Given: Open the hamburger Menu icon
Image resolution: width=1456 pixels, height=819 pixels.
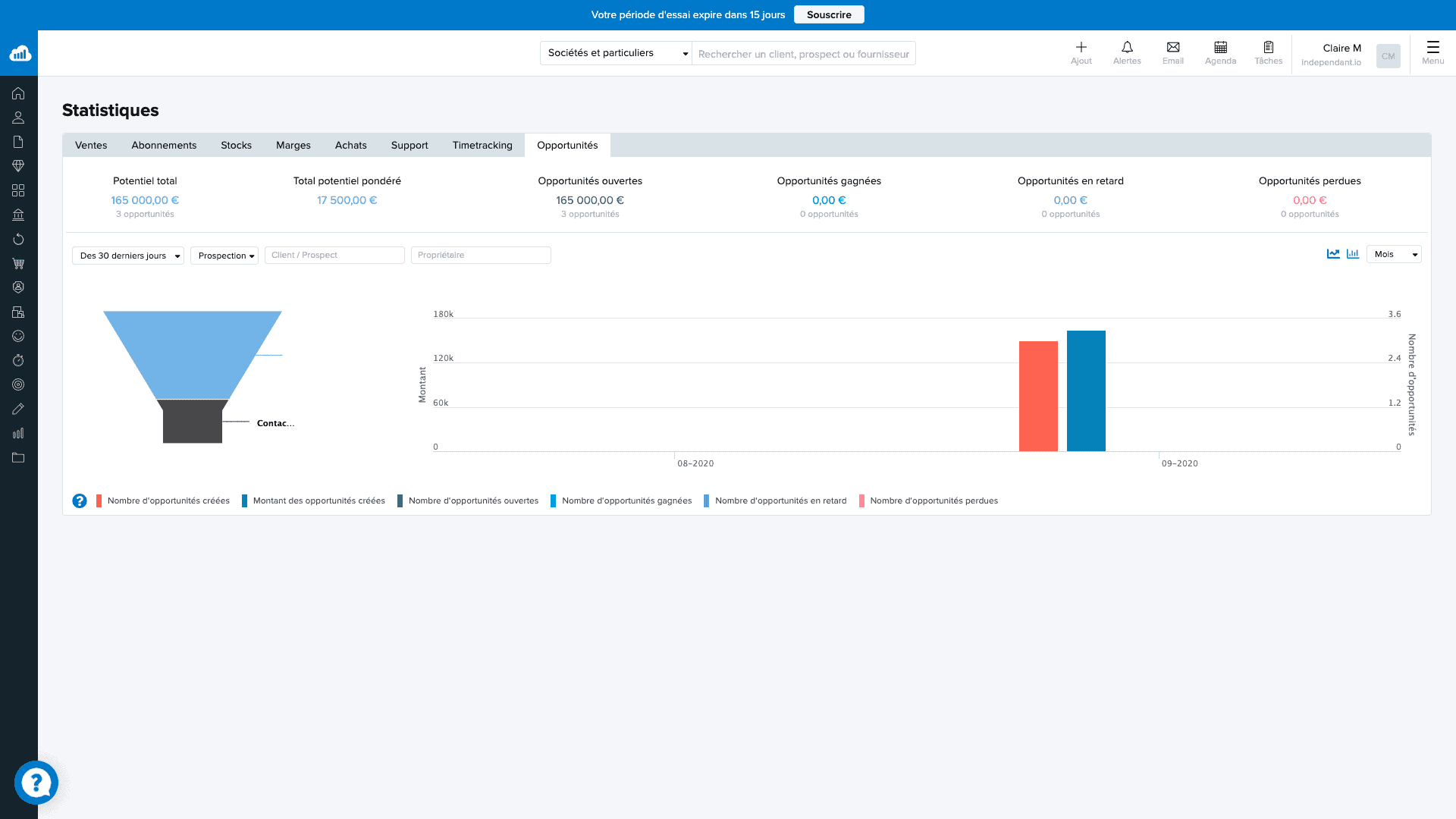Looking at the screenshot, I should pos(1432,47).
